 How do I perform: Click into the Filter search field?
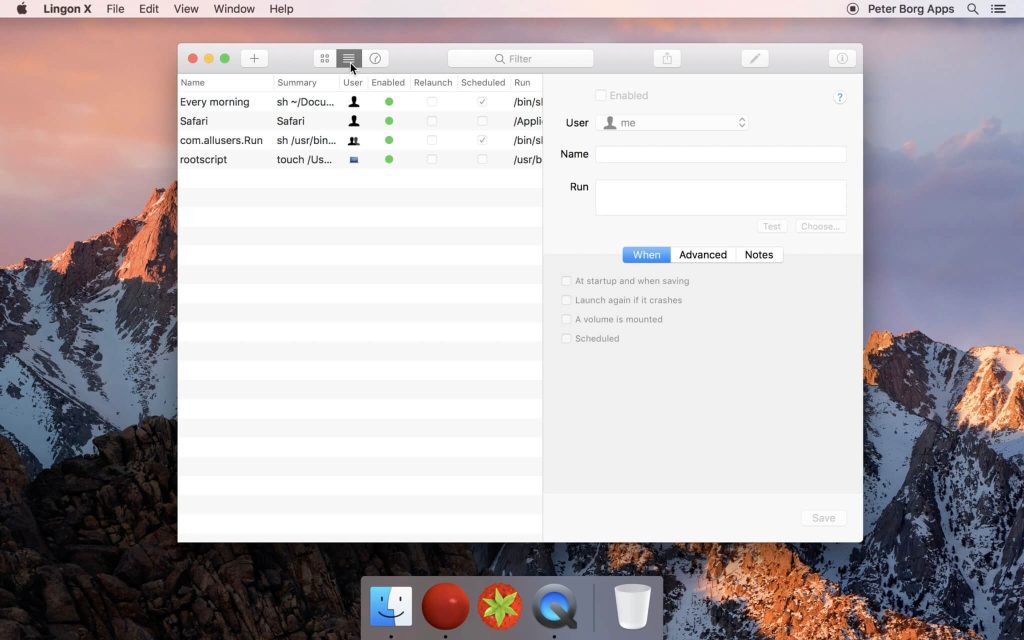(520, 59)
